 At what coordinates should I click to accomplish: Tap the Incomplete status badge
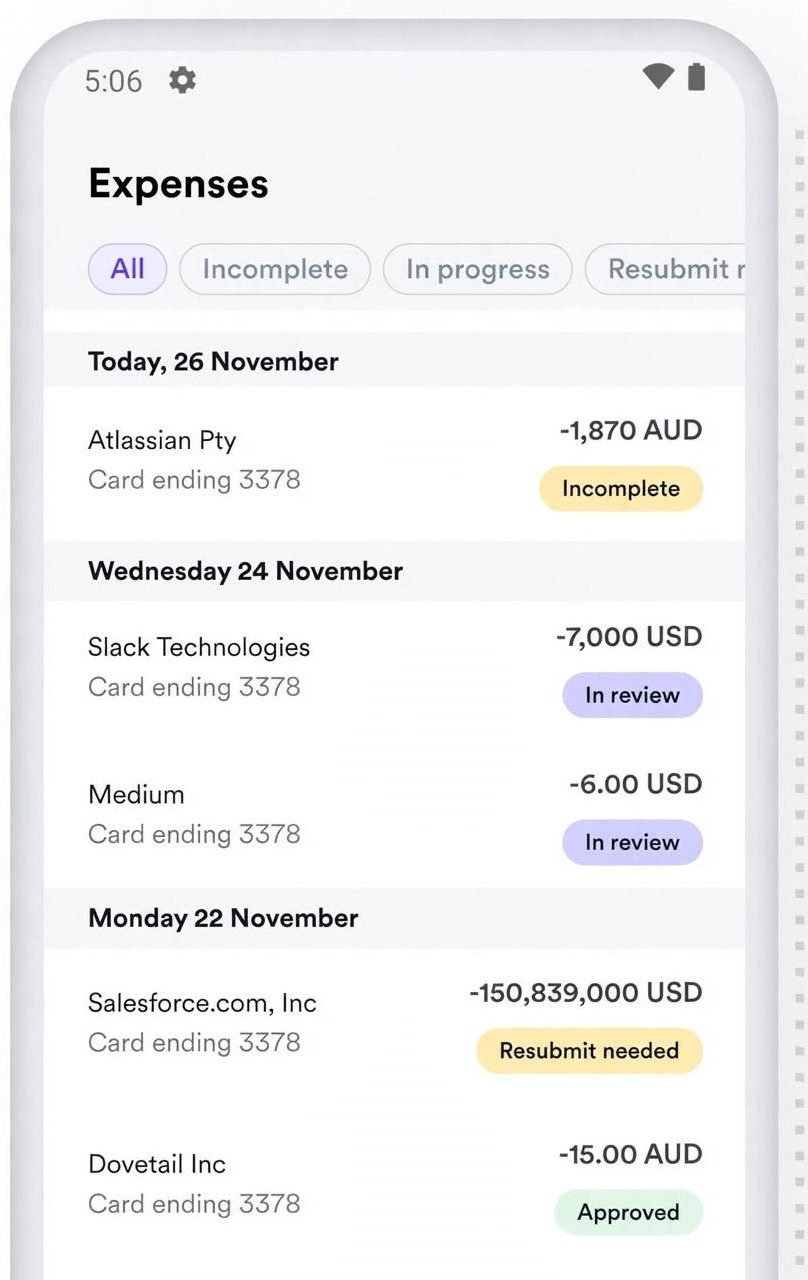tap(621, 489)
